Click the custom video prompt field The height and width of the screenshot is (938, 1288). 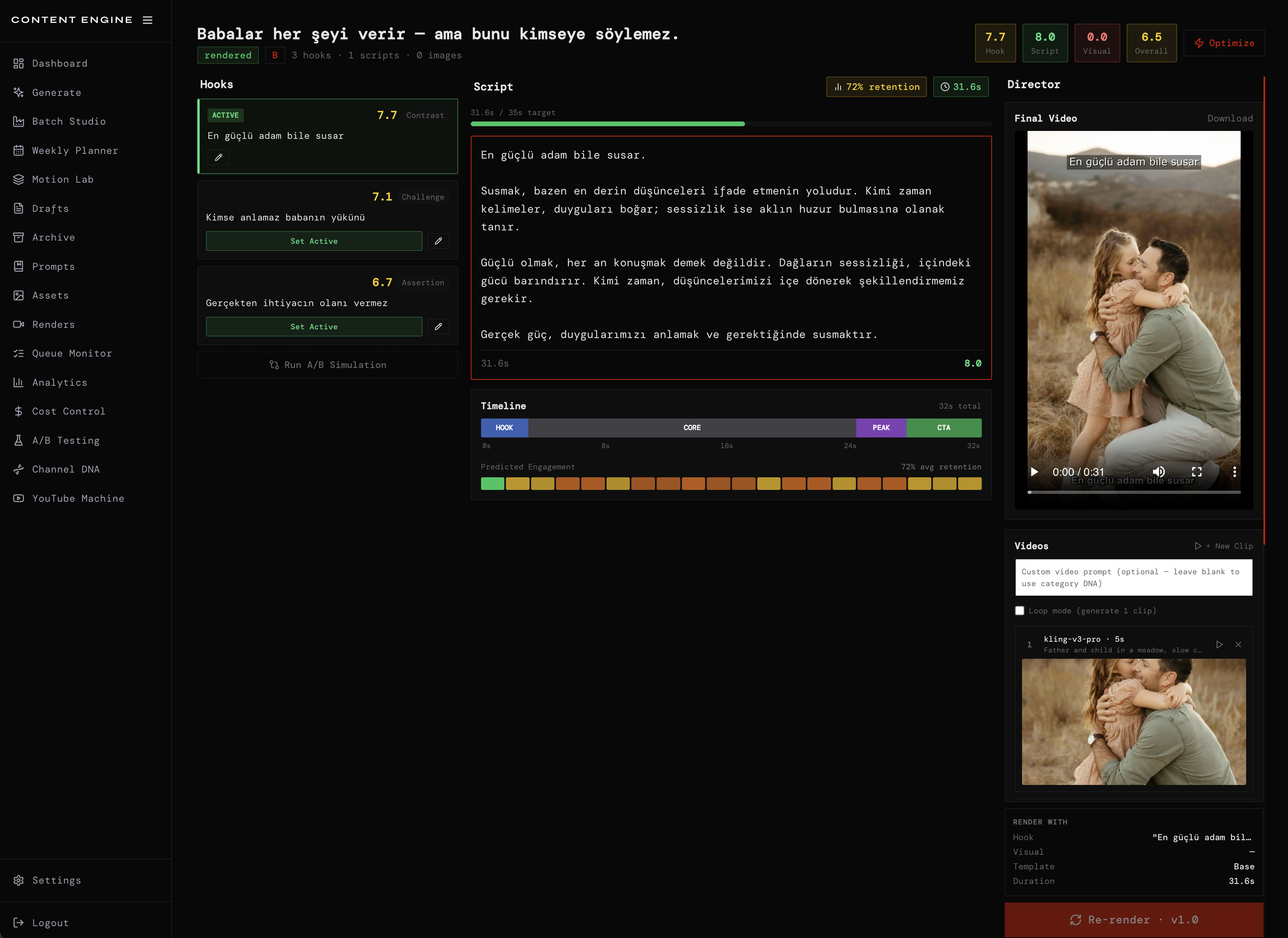click(1134, 577)
